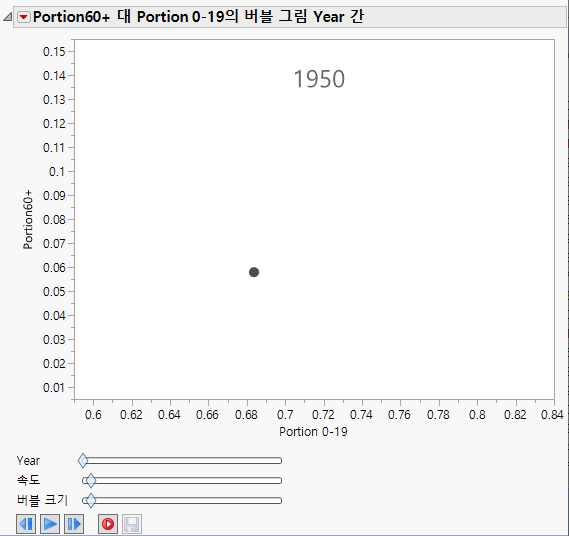Click the 0.06 y-axis tick label
Viewport: 569px width, 536px height.
coord(54,267)
